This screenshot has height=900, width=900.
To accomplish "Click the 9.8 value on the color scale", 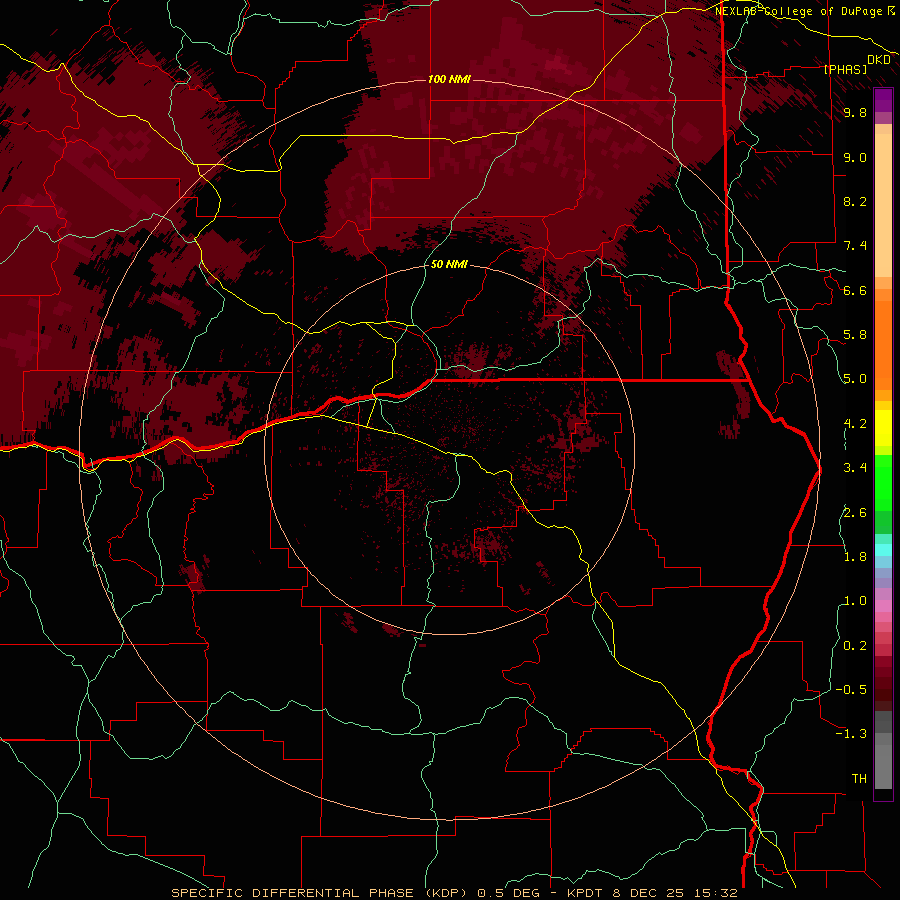I will coord(855,112).
